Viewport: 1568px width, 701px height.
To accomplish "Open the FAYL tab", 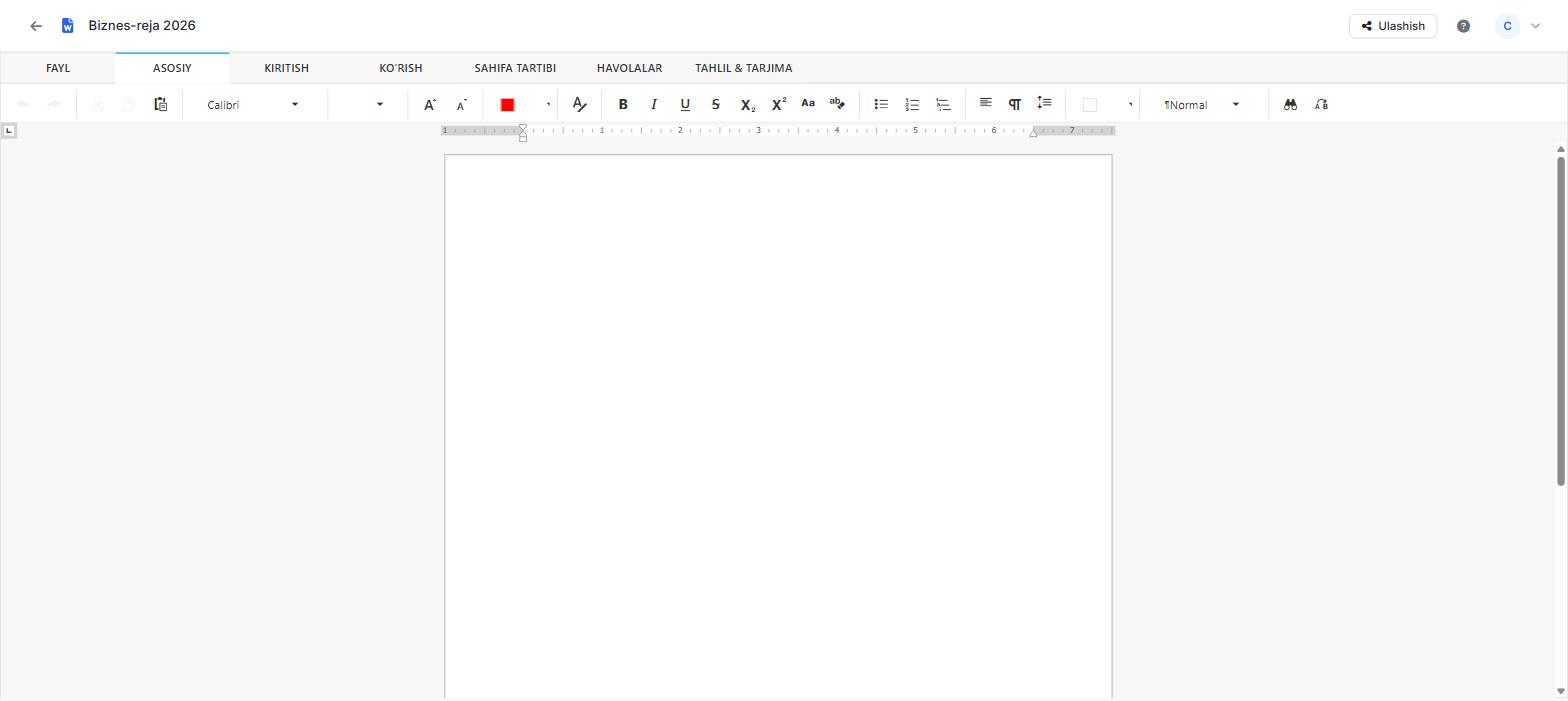I will click(58, 68).
